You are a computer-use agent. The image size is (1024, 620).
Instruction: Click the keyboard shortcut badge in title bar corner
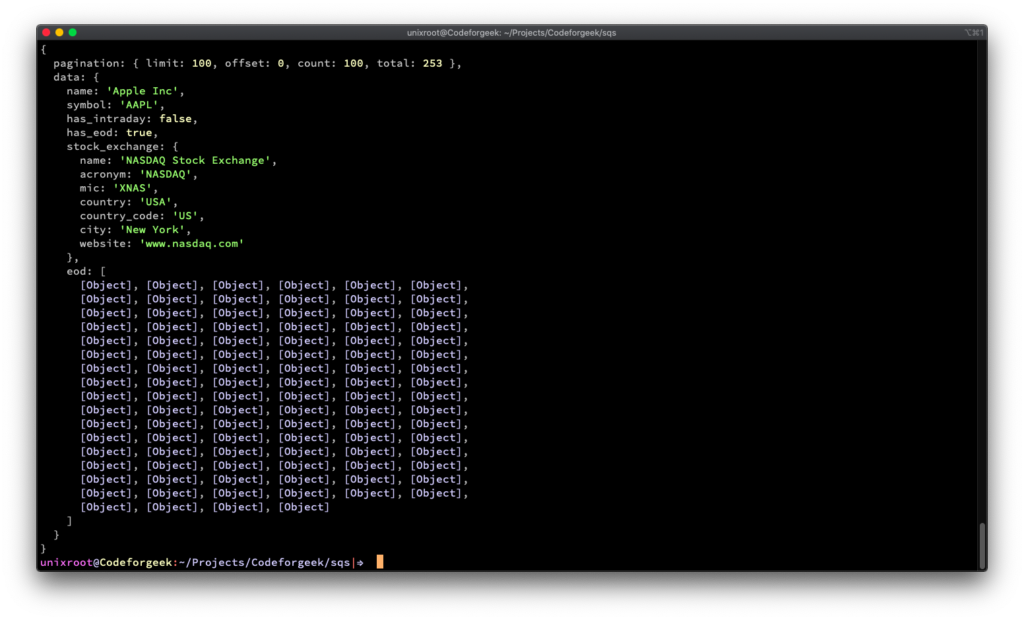click(975, 31)
